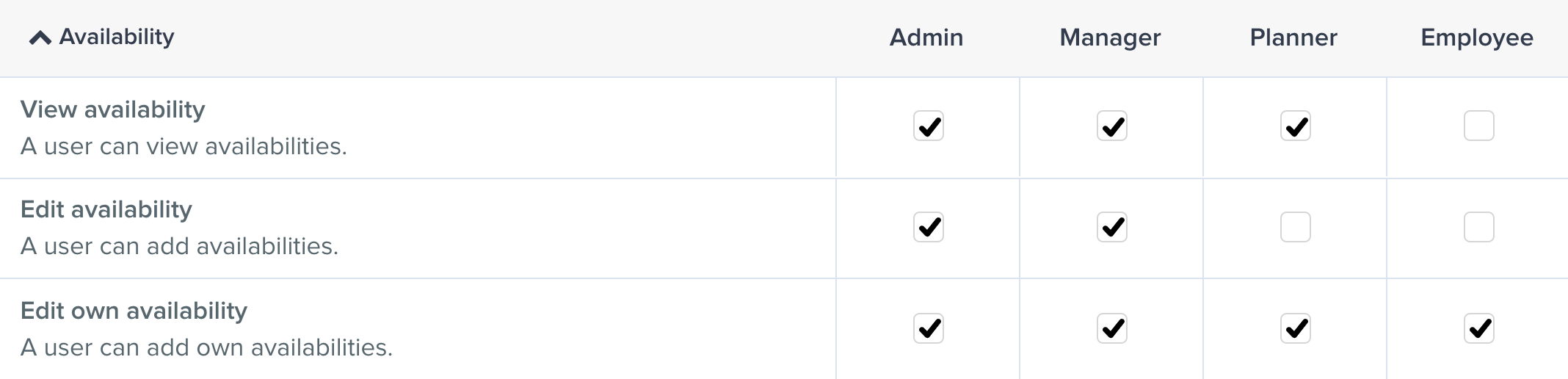Click the Manager column header

click(x=1110, y=37)
